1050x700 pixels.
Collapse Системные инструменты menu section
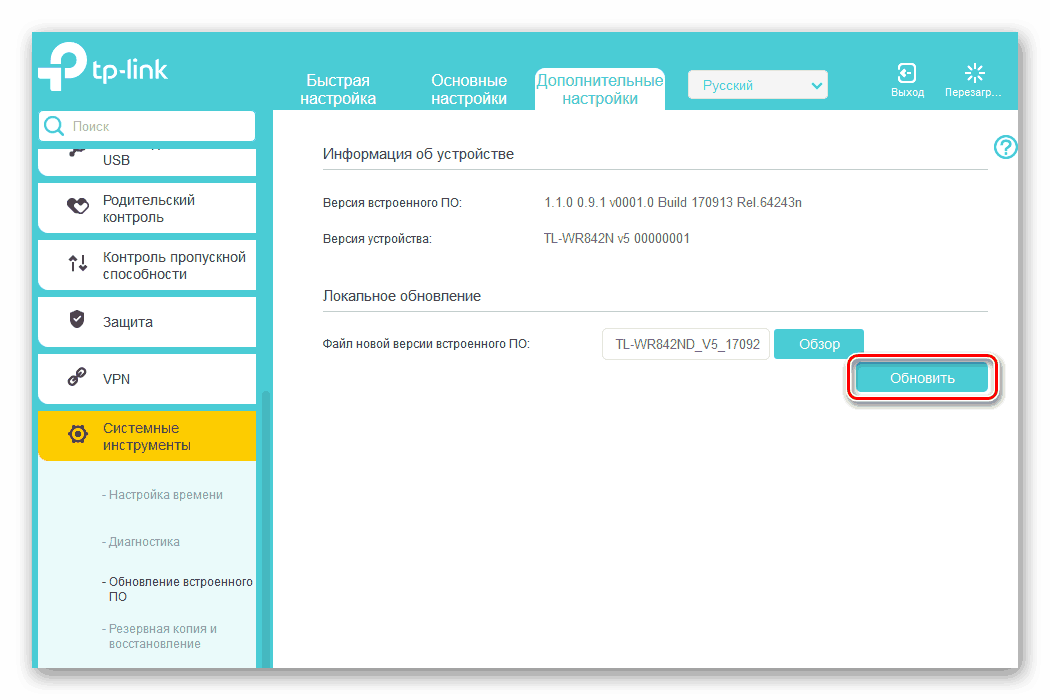click(147, 436)
